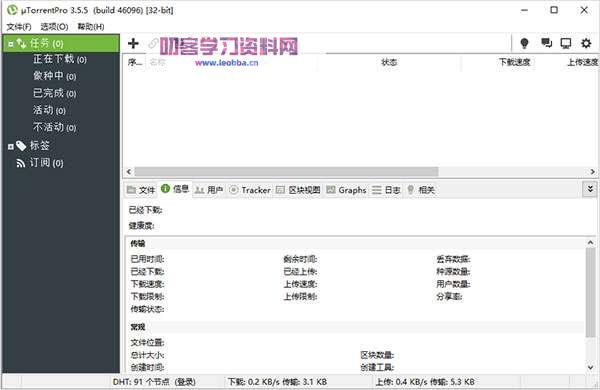
Task: Click the uTorrent logo in the title bar
Action: (x=12, y=10)
